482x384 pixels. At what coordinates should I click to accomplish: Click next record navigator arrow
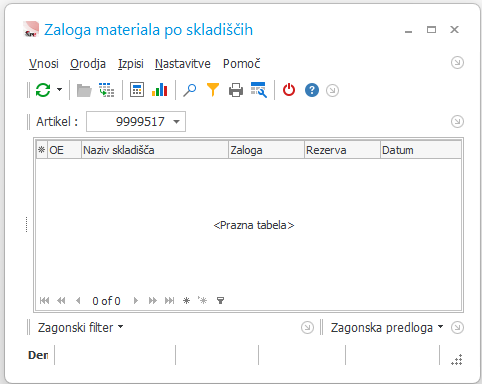(136, 301)
